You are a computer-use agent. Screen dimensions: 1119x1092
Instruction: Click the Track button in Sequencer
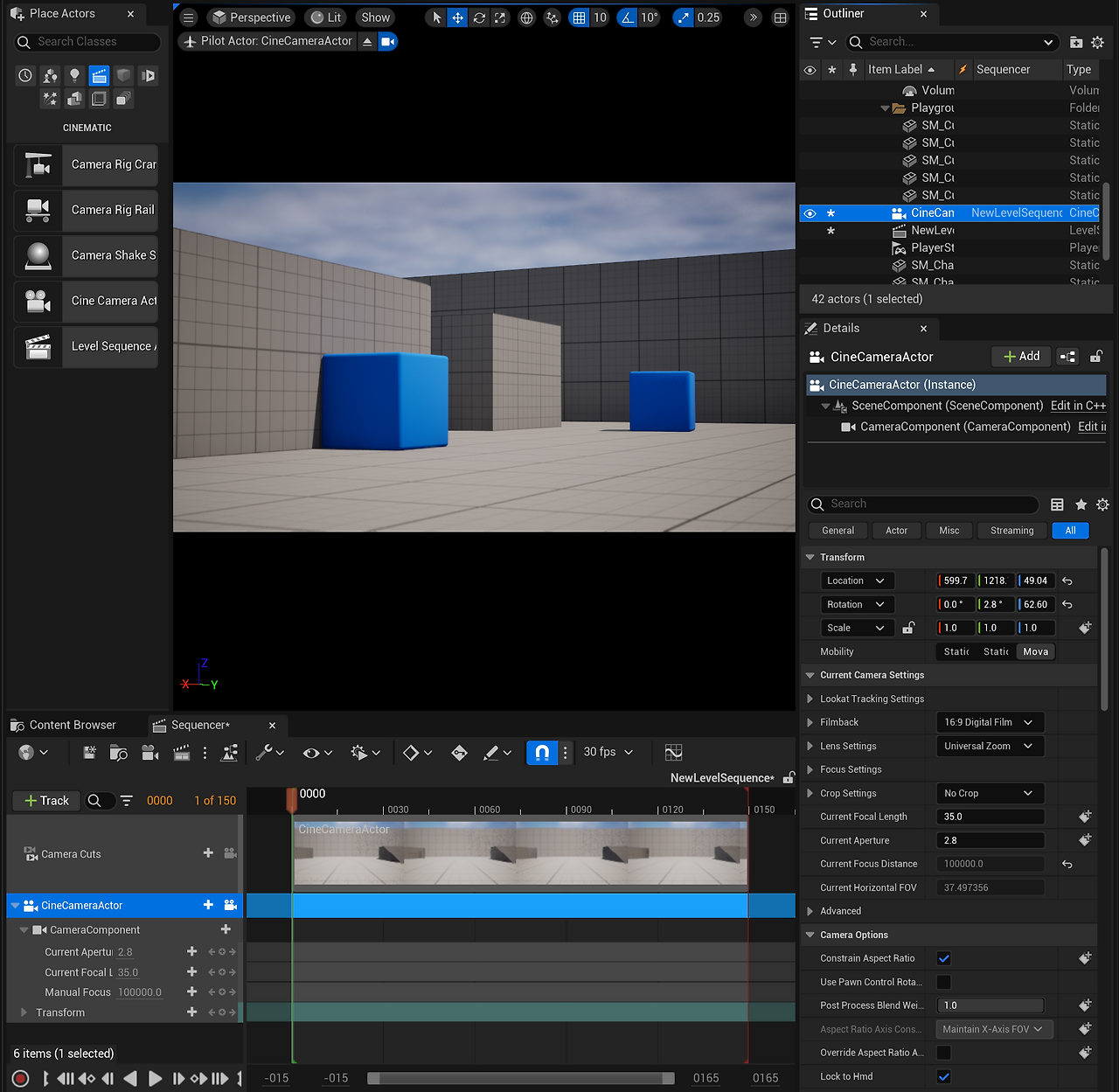click(x=46, y=801)
